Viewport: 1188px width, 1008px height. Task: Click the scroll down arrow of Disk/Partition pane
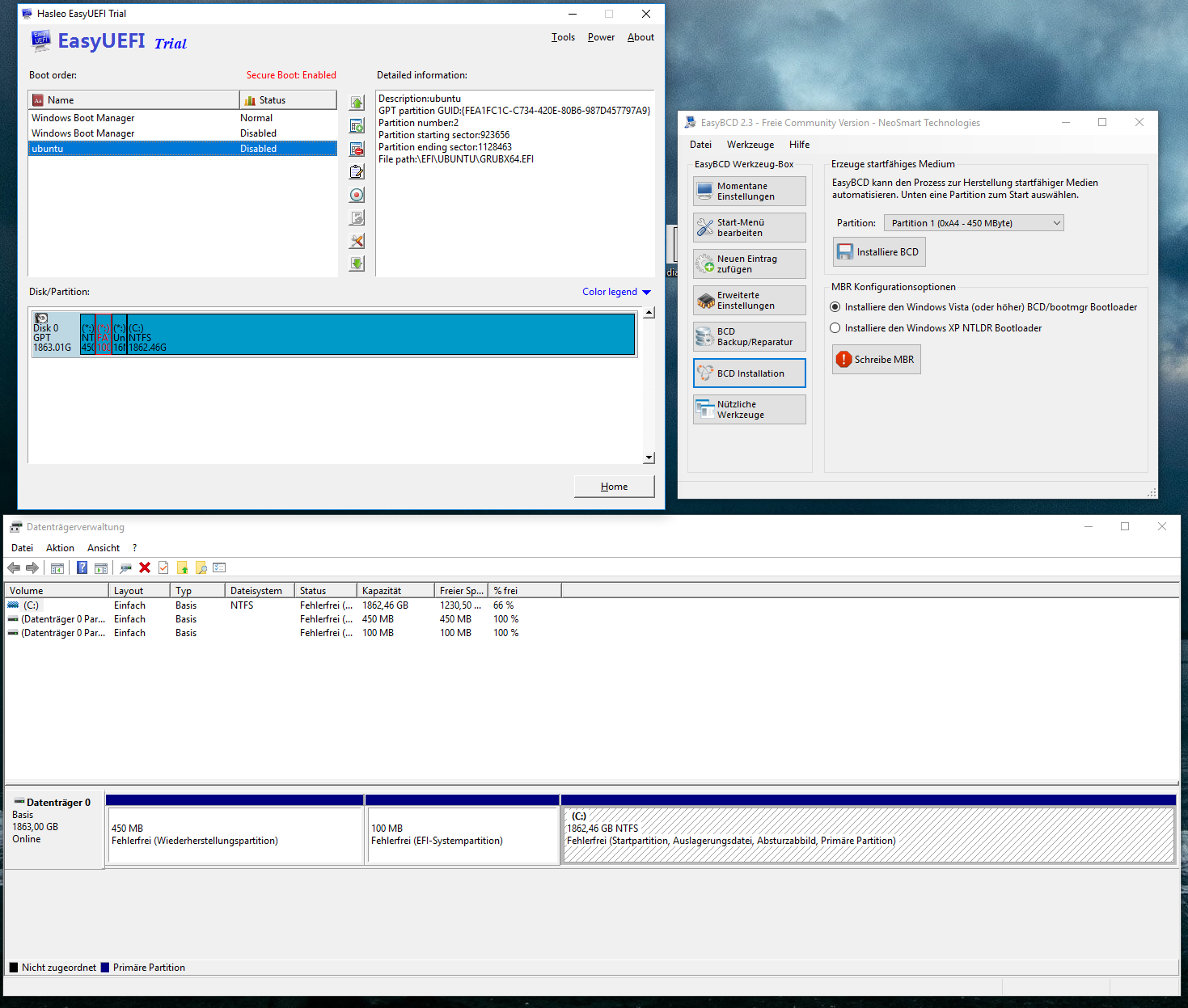coord(649,458)
